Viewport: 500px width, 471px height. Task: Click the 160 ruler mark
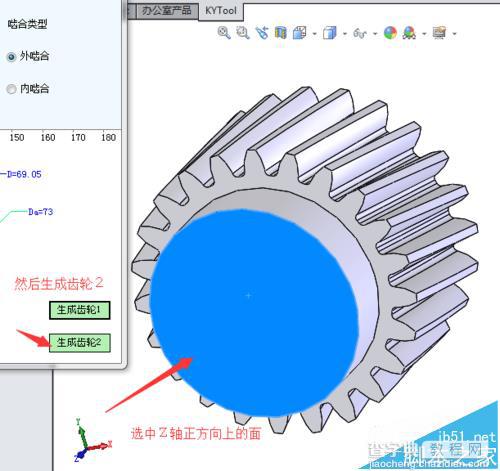tap(48, 137)
